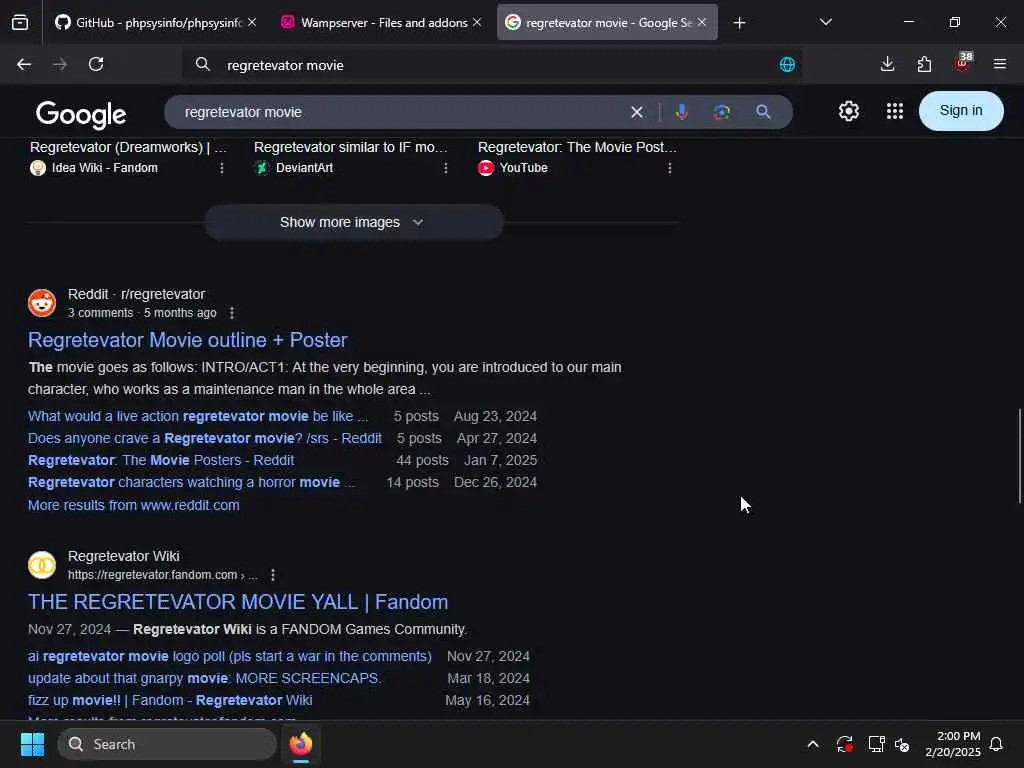Click the page vertical scrollbar thumb
This screenshot has width=1024, height=768.
(1019, 456)
